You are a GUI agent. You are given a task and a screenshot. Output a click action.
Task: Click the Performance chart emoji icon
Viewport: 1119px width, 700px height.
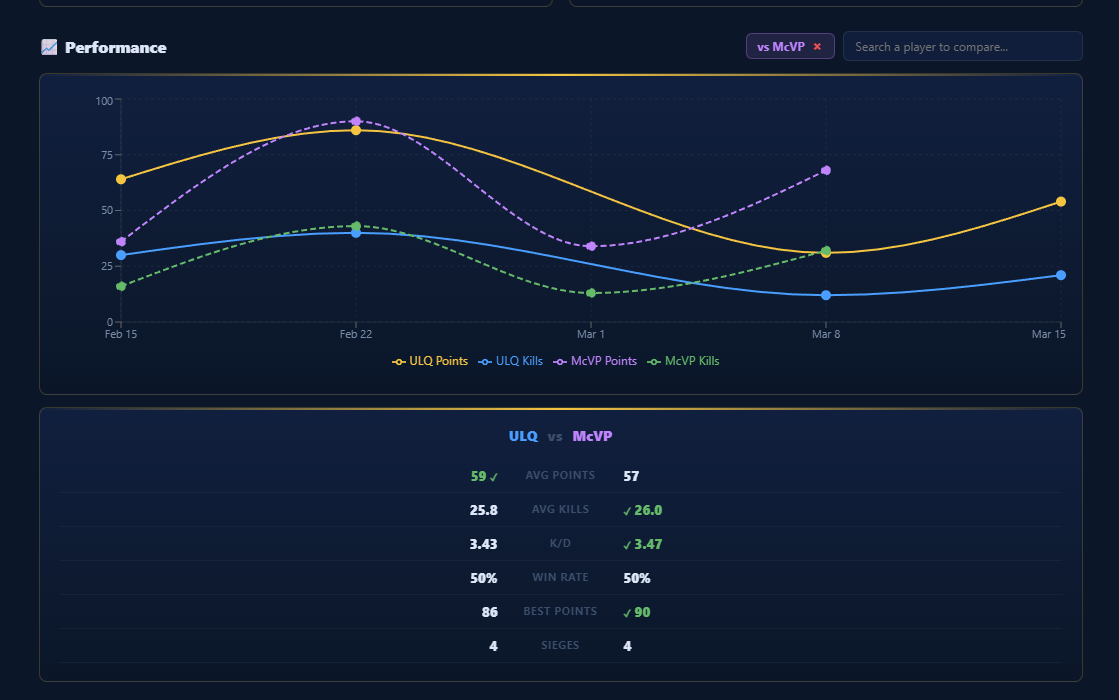click(x=49, y=47)
